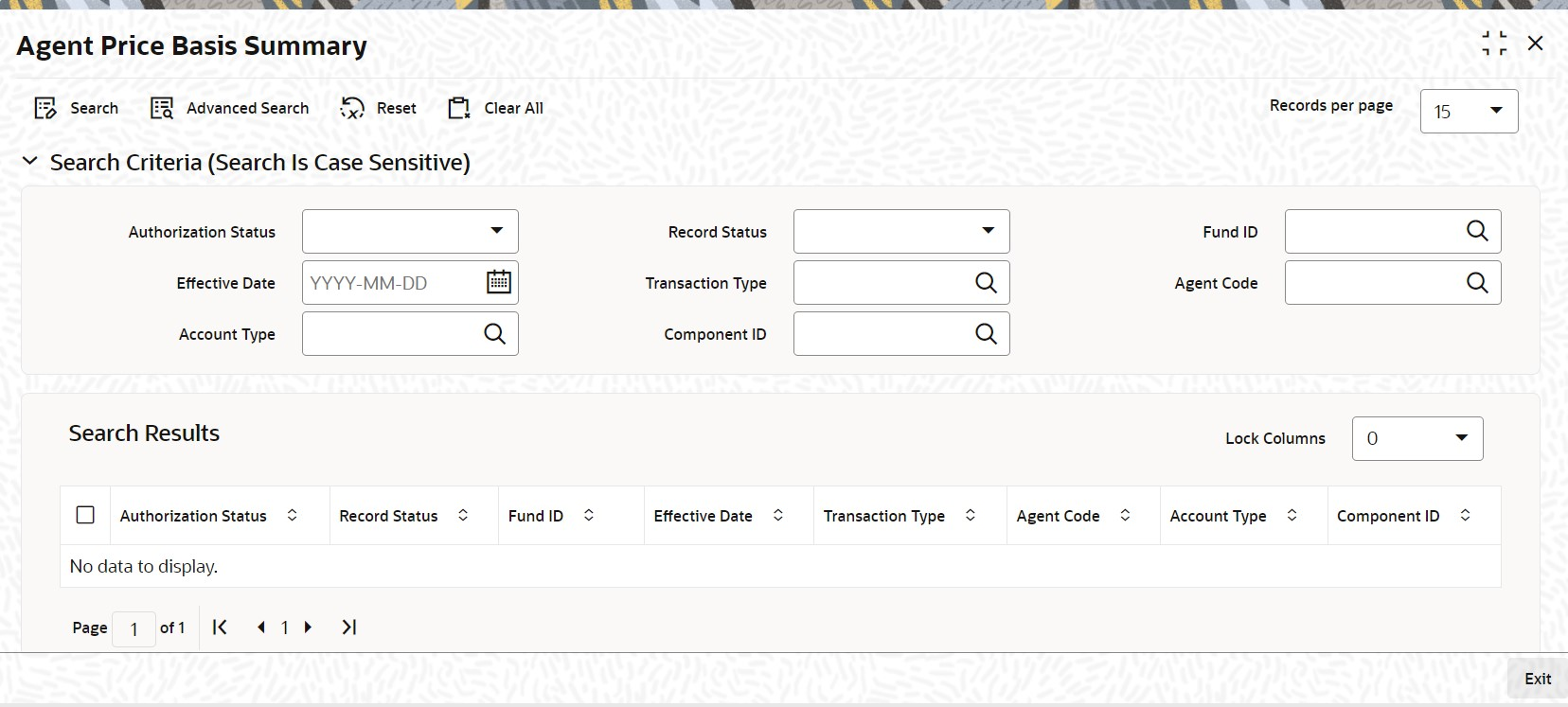
Task: Click the Reset button
Action: tap(378, 108)
